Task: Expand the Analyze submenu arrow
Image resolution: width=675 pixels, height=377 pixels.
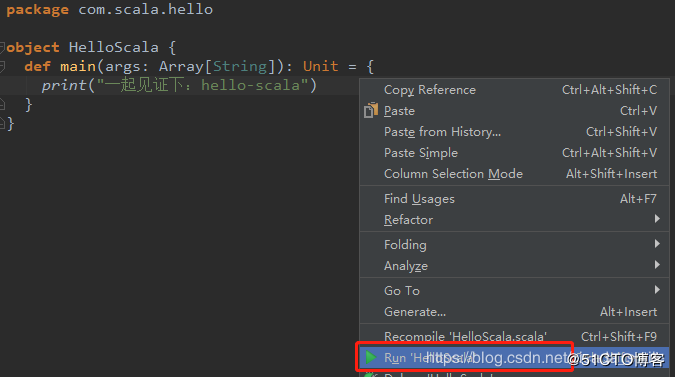Action: (x=657, y=265)
